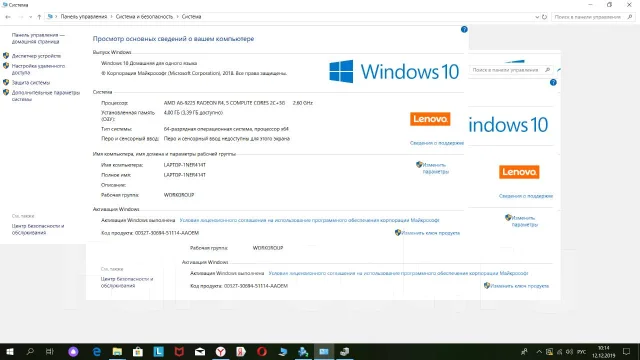
Task: Open the Yandex 'Я' taskbar icon
Action: pyautogui.click(x=241, y=351)
